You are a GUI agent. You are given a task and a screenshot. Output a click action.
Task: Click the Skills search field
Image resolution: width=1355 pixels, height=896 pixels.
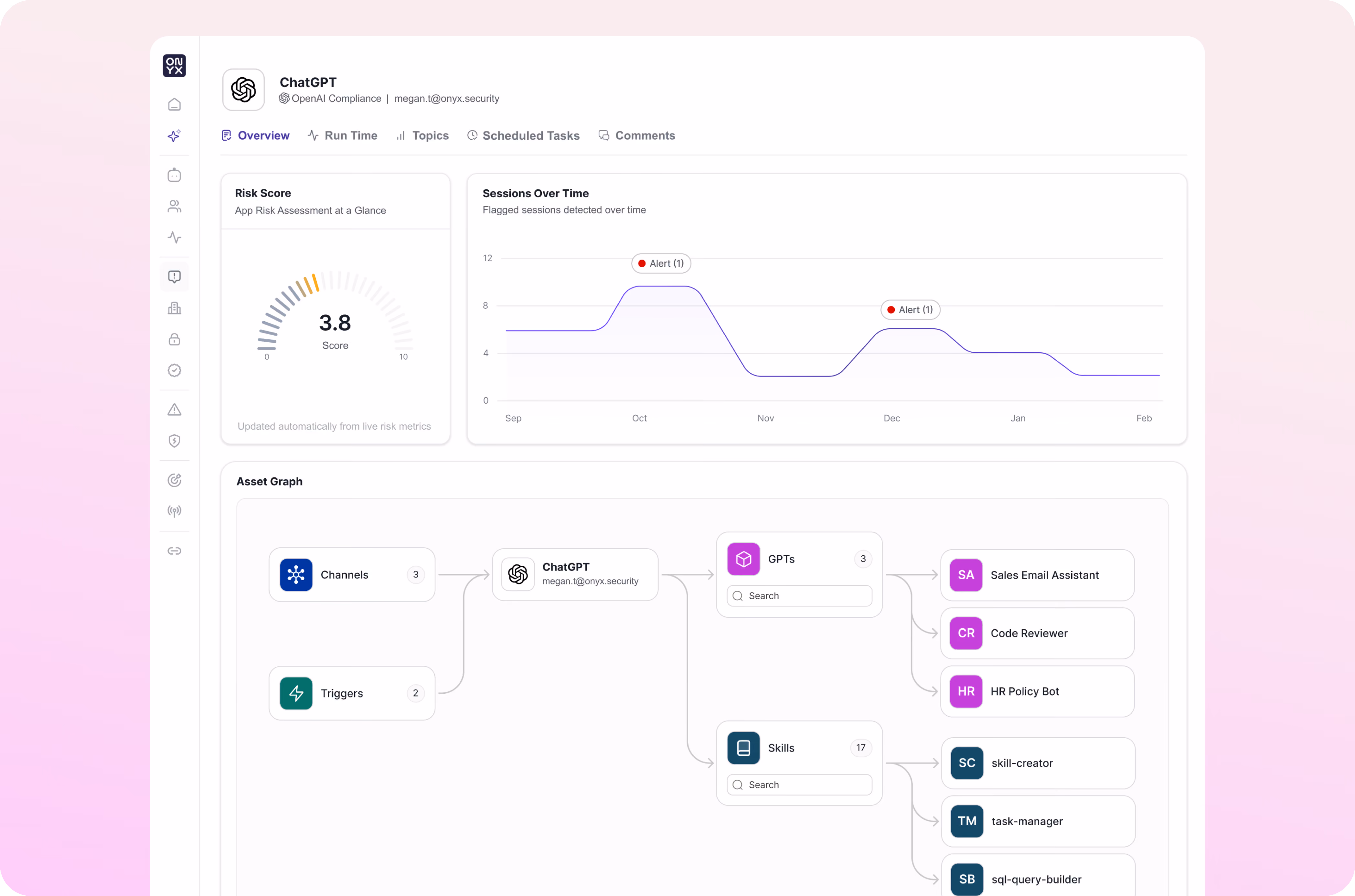tap(799, 785)
